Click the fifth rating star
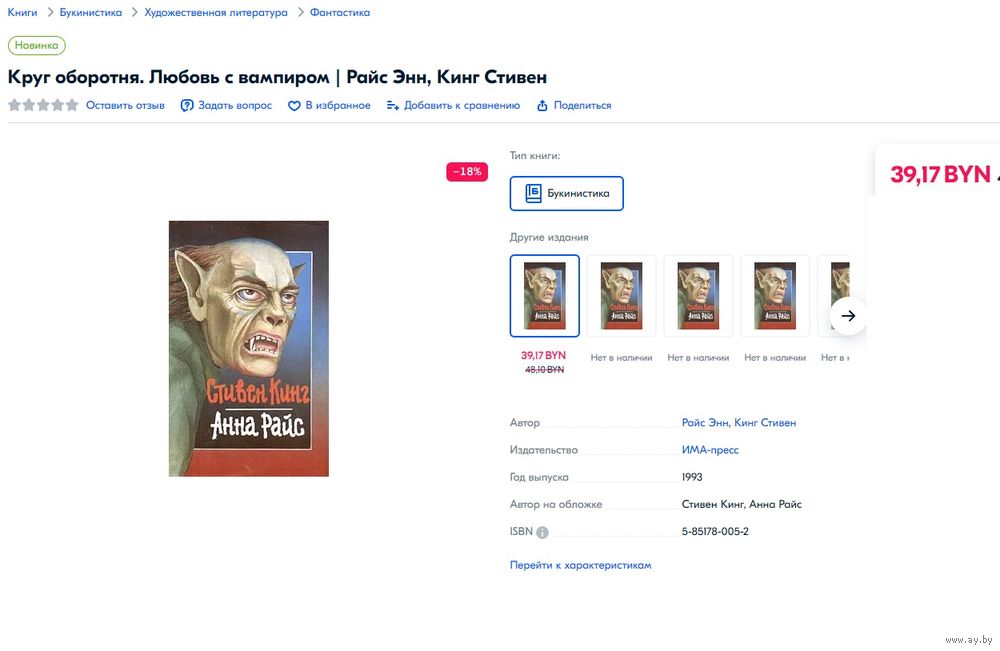Screen dimensions: 1000x651 click(x=72, y=105)
